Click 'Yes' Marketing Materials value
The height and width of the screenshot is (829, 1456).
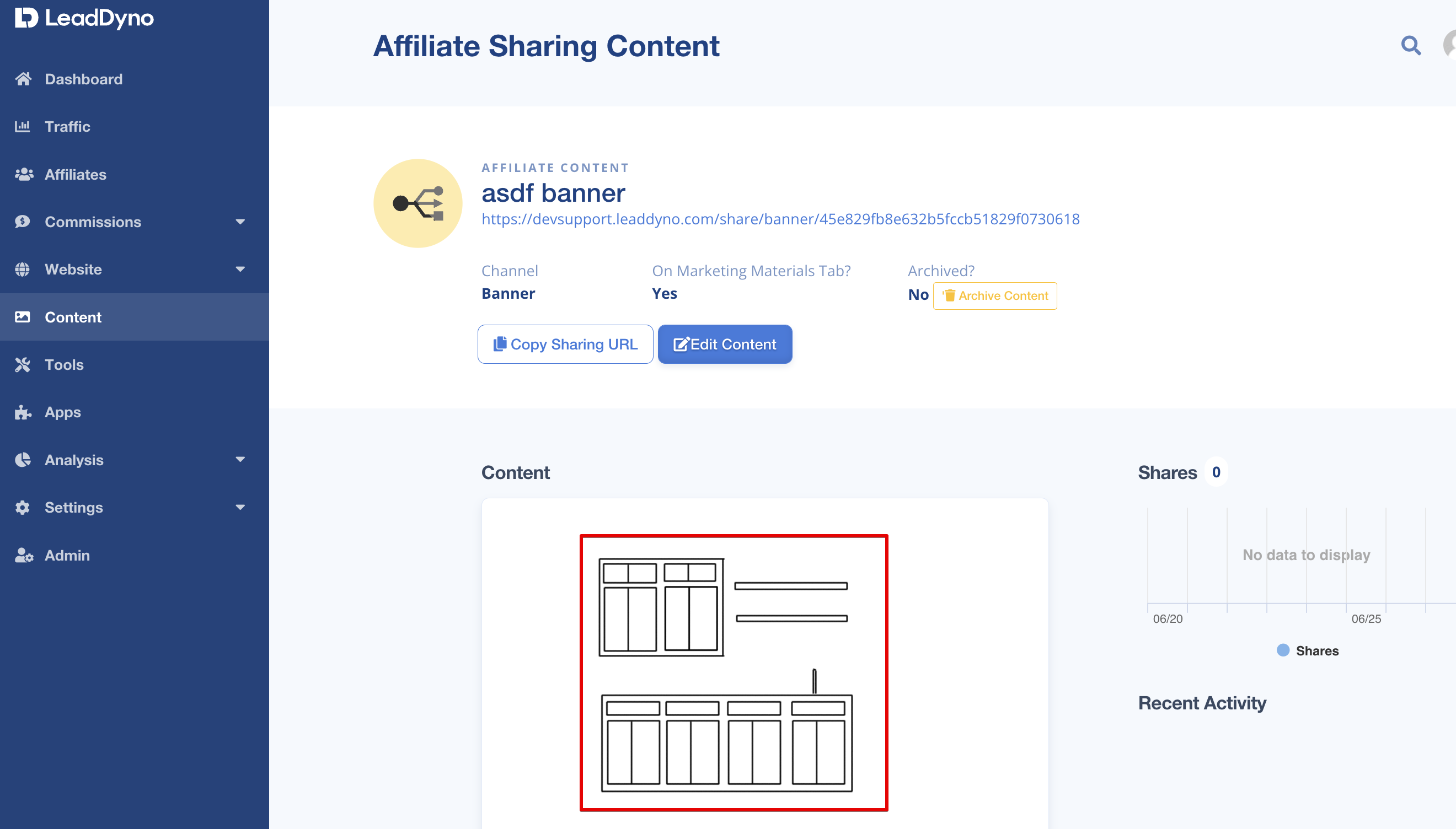[x=664, y=294]
